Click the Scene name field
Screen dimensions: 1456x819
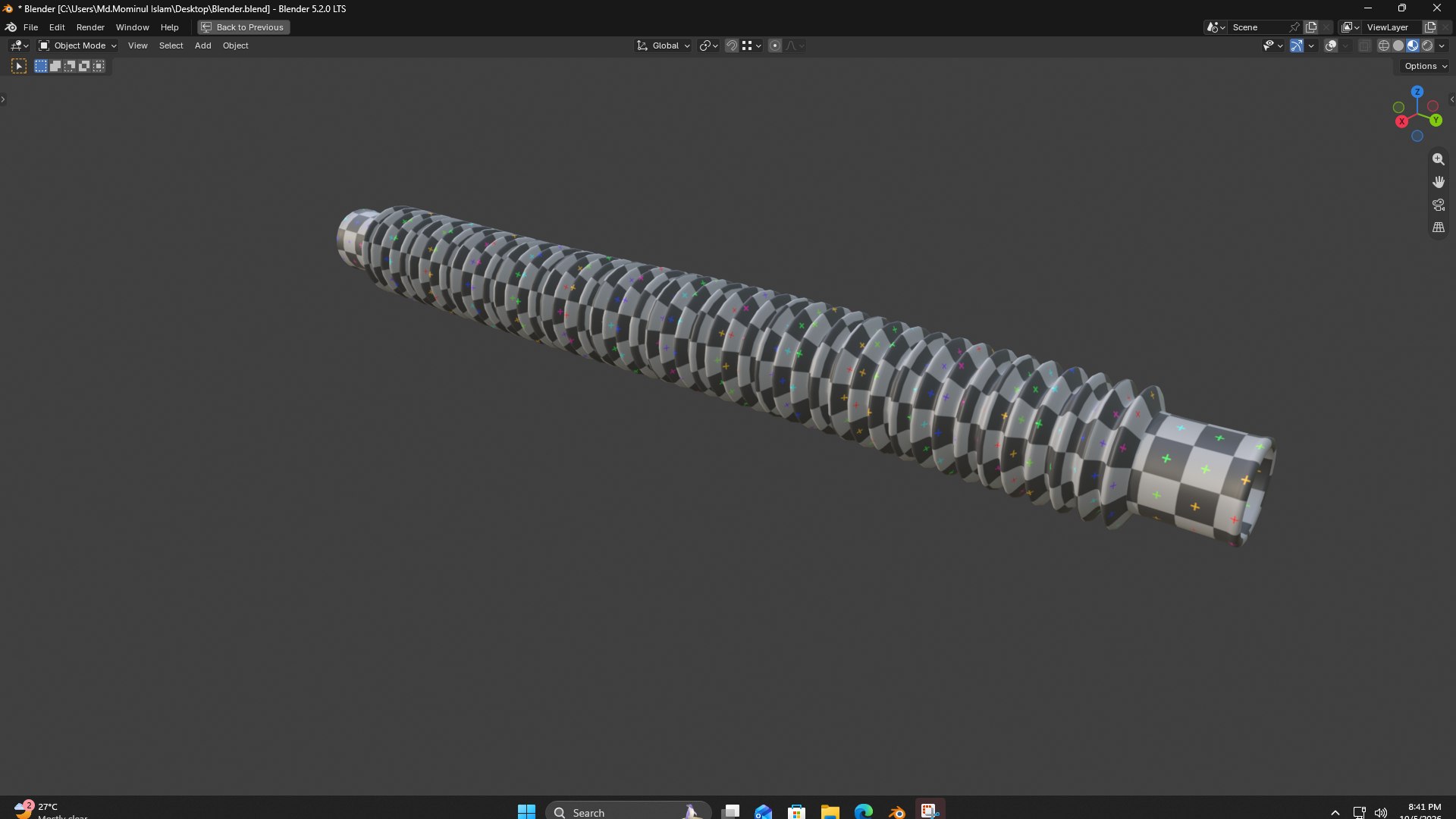coord(1257,27)
